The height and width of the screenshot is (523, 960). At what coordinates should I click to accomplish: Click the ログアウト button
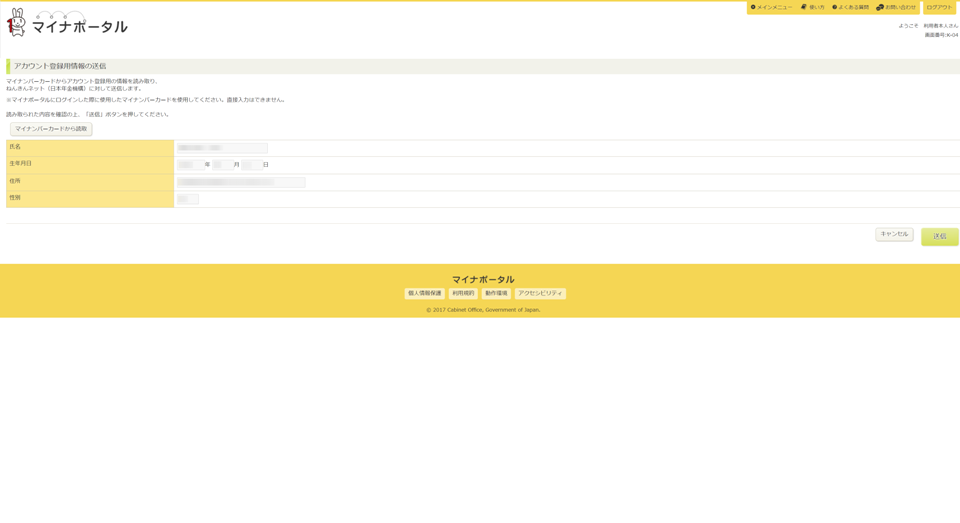(x=939, y=7)
